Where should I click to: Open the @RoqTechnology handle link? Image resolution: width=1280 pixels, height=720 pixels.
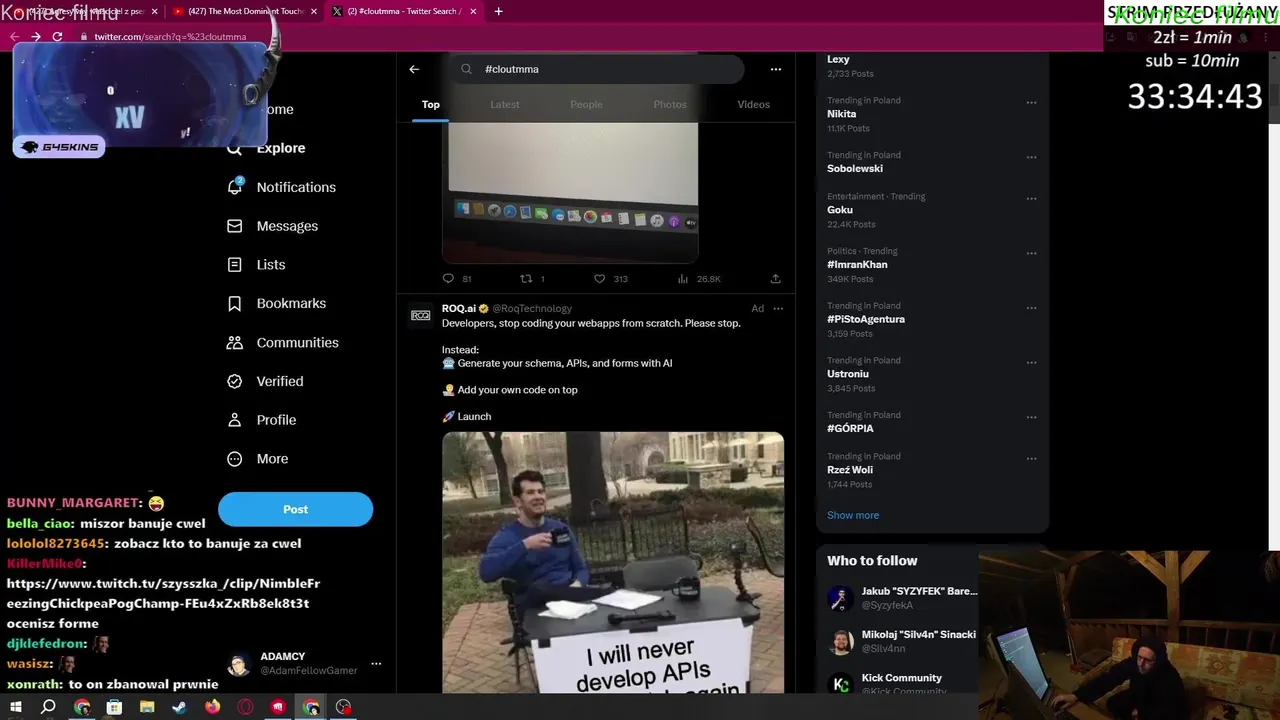click(x=532, y=309)
